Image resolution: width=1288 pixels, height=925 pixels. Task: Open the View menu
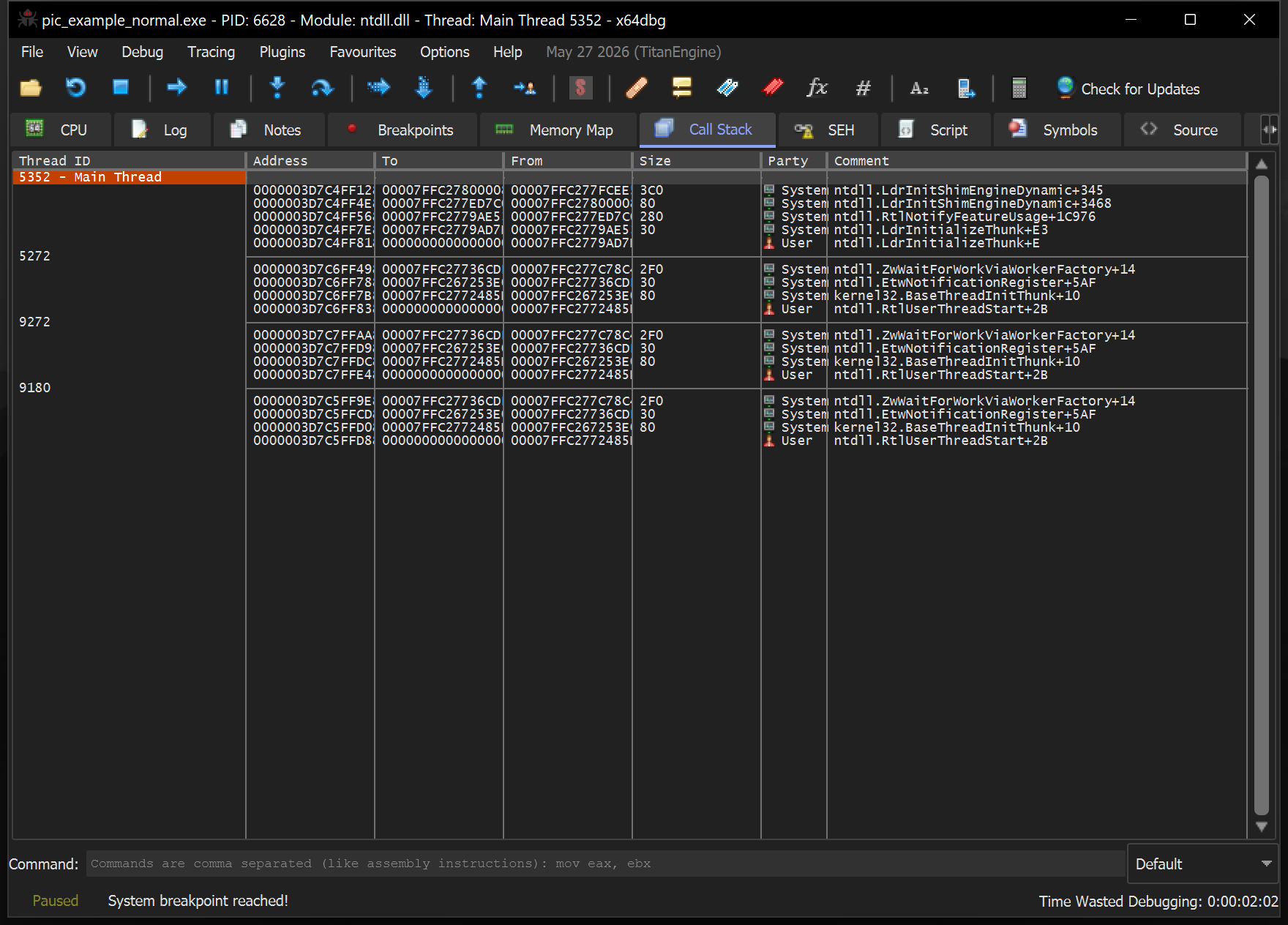click(82, 52)
